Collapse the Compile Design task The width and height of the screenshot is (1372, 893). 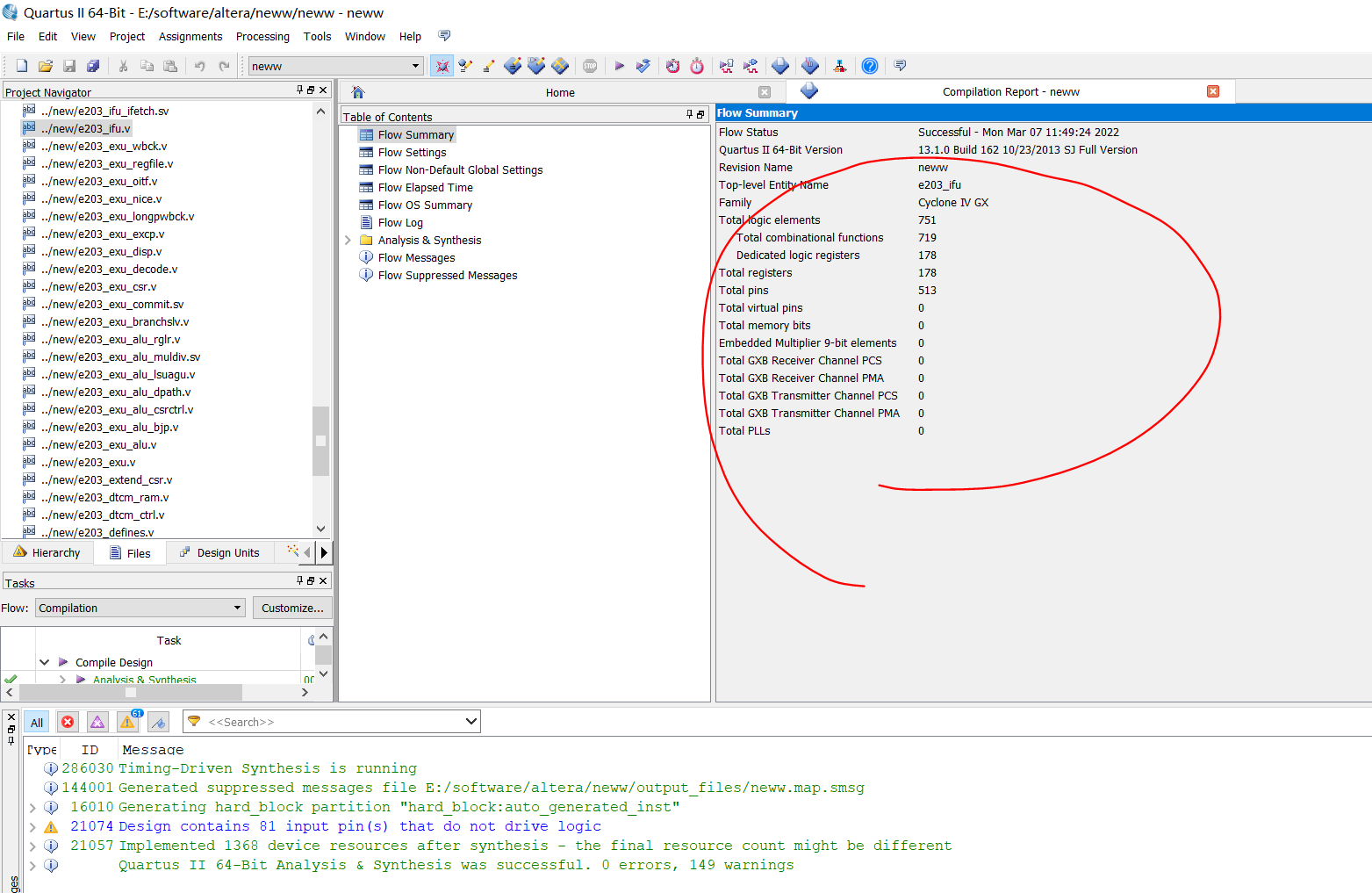click(44, 662)
